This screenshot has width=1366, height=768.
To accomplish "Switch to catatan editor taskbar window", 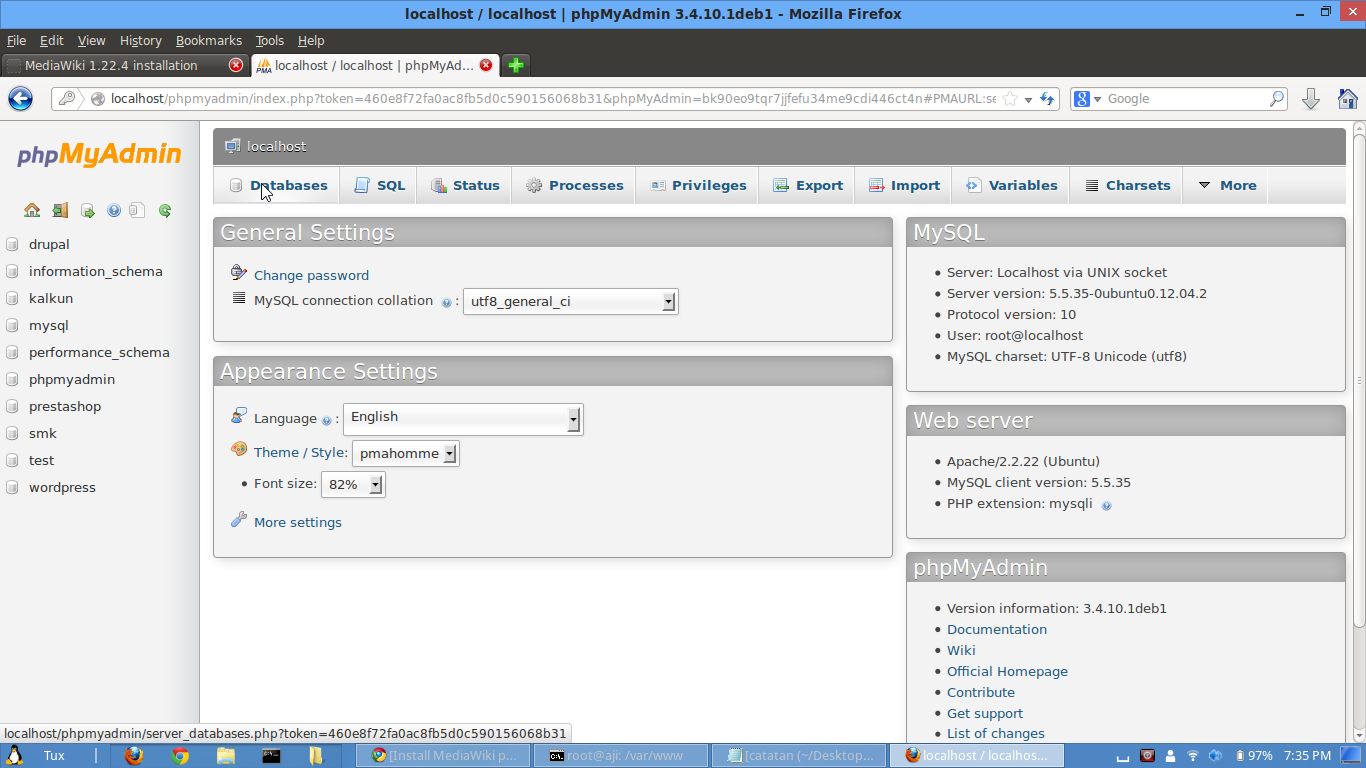I will click(798, 755).
